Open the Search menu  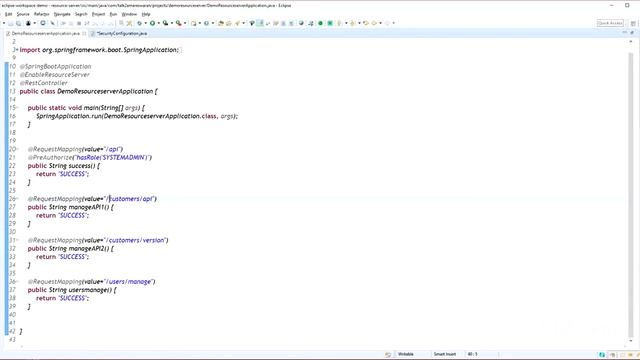[x=81, y=14]
